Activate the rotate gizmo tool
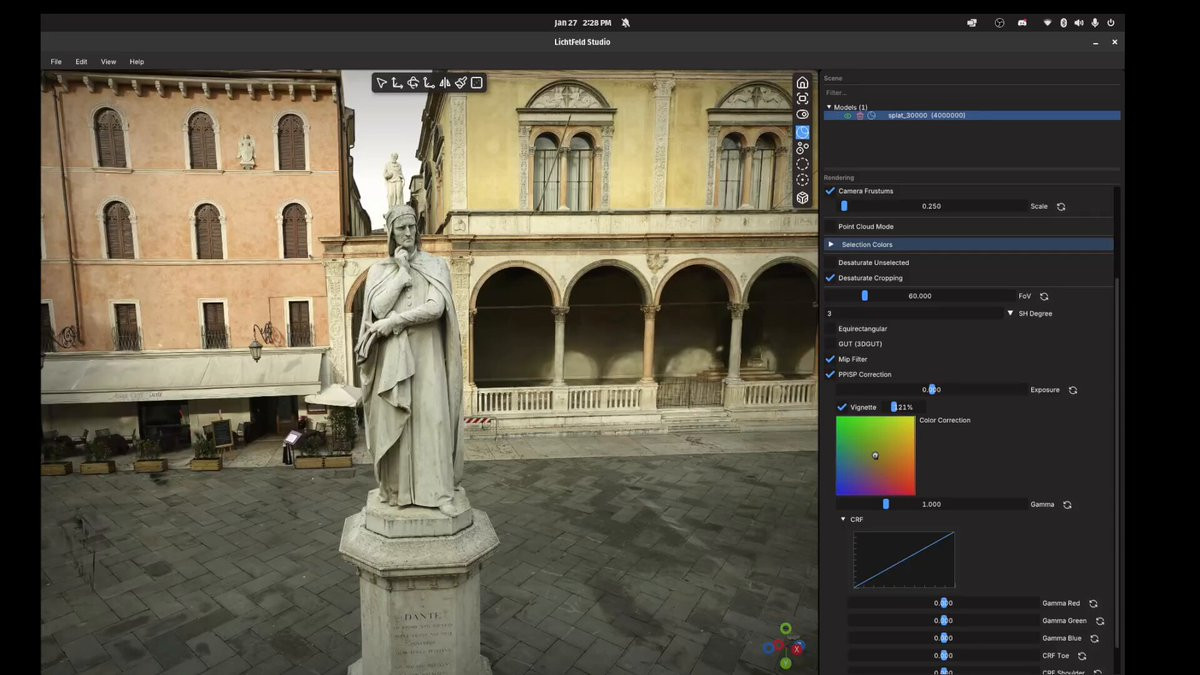This screenshot has height=675, width=1200. point(413,83)
